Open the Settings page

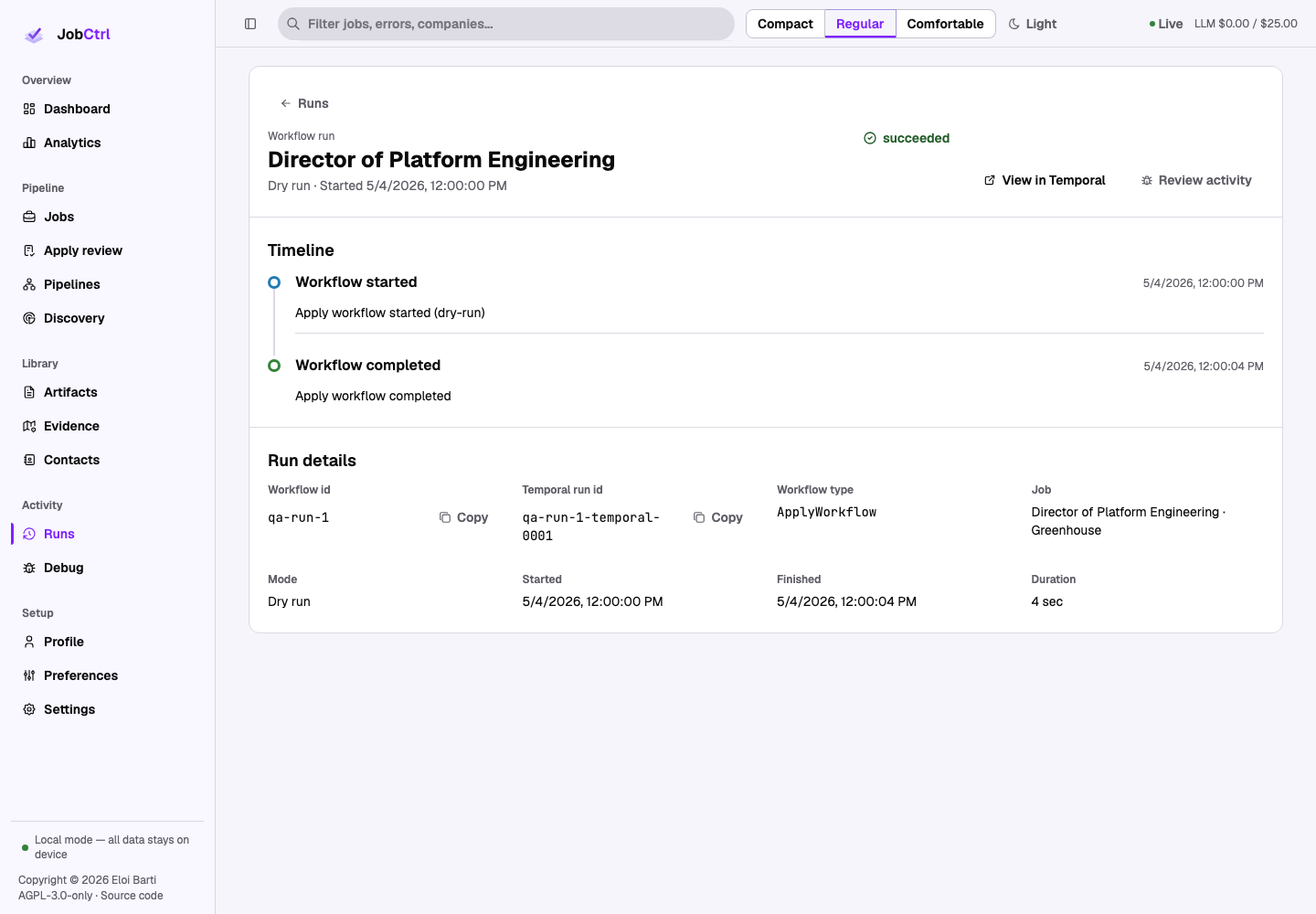click(107, 709)
